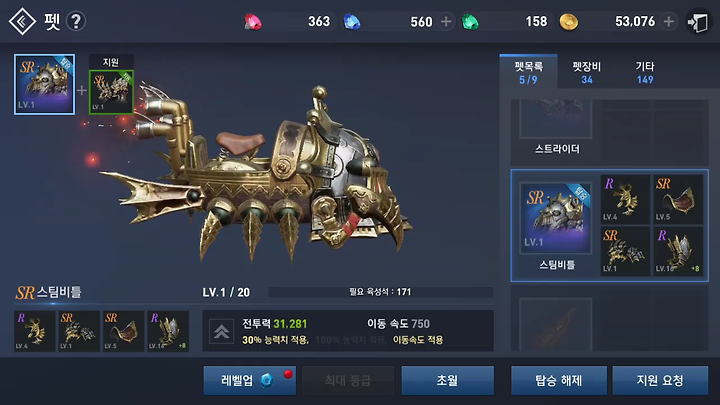This screenshot has width=720, height=405.
Task: Click the 지원 요청 button
Action: coord(660,380)
